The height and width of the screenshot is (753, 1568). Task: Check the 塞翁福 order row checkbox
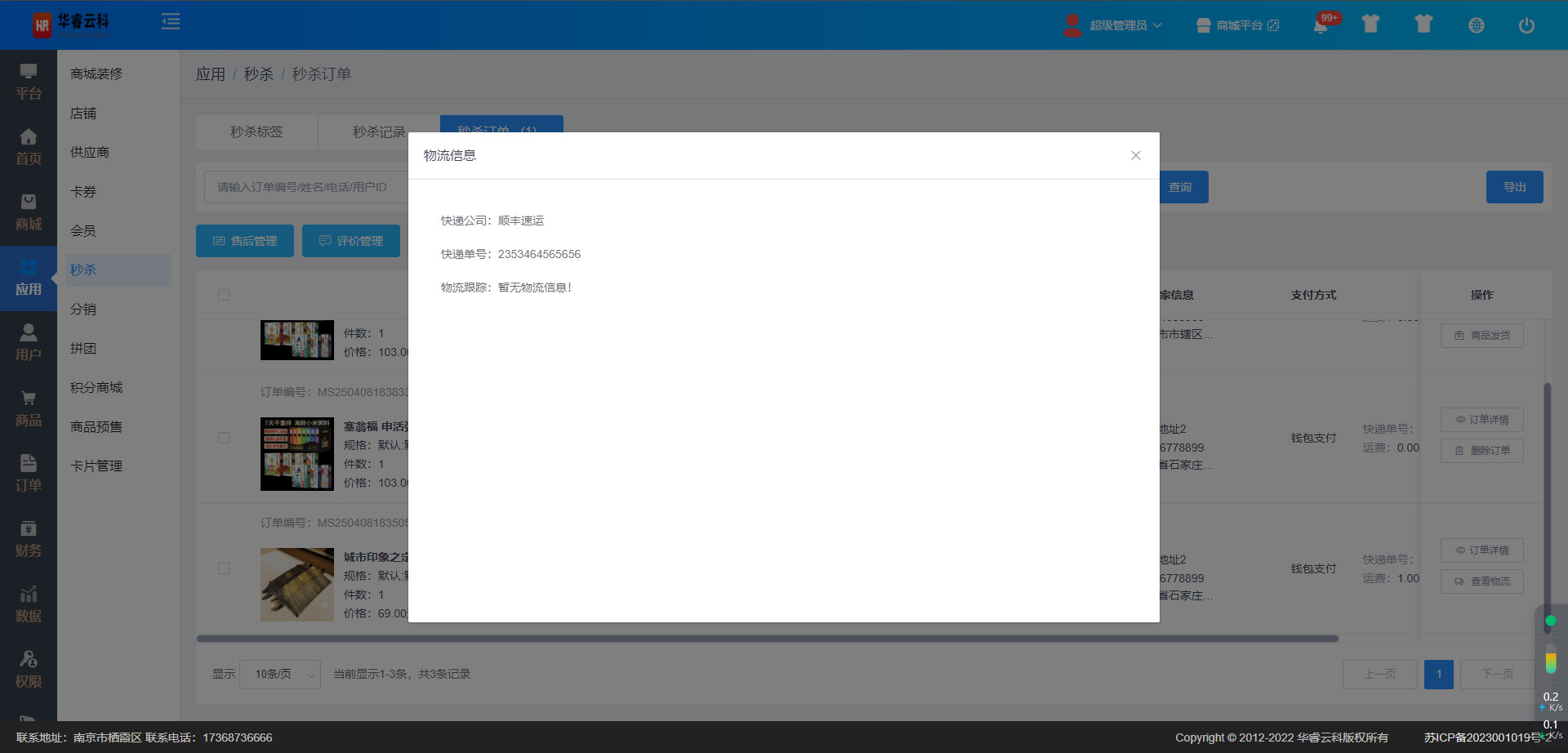pos(224,438)
